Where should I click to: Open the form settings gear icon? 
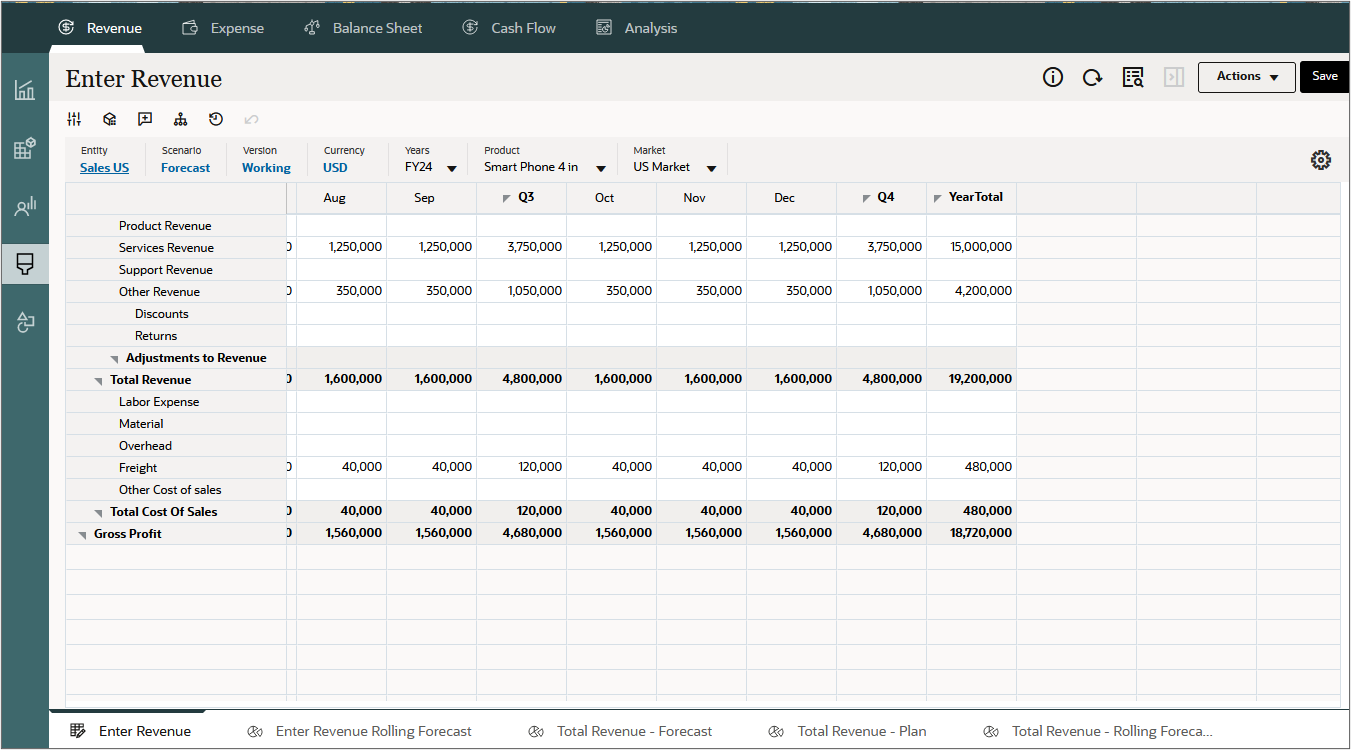pyautogui.click(x=1321, y=160)
